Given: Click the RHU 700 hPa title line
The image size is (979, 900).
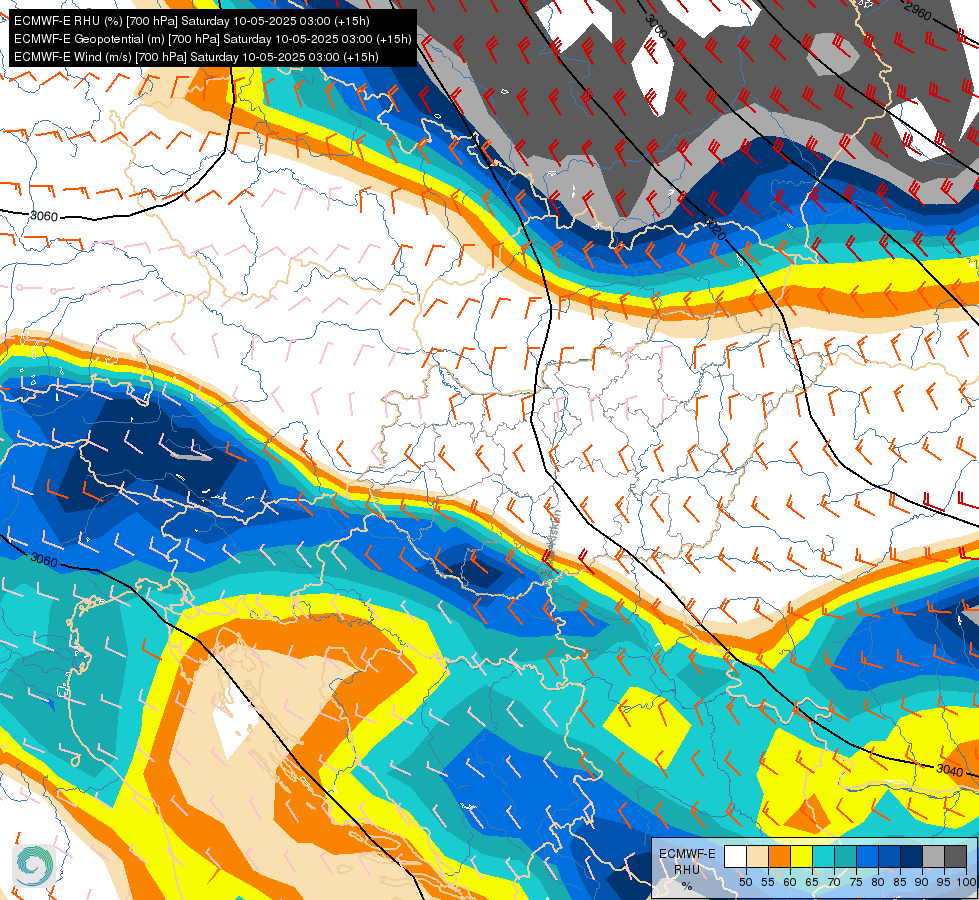Looking at the screenshot, I should tap(192, 21).
